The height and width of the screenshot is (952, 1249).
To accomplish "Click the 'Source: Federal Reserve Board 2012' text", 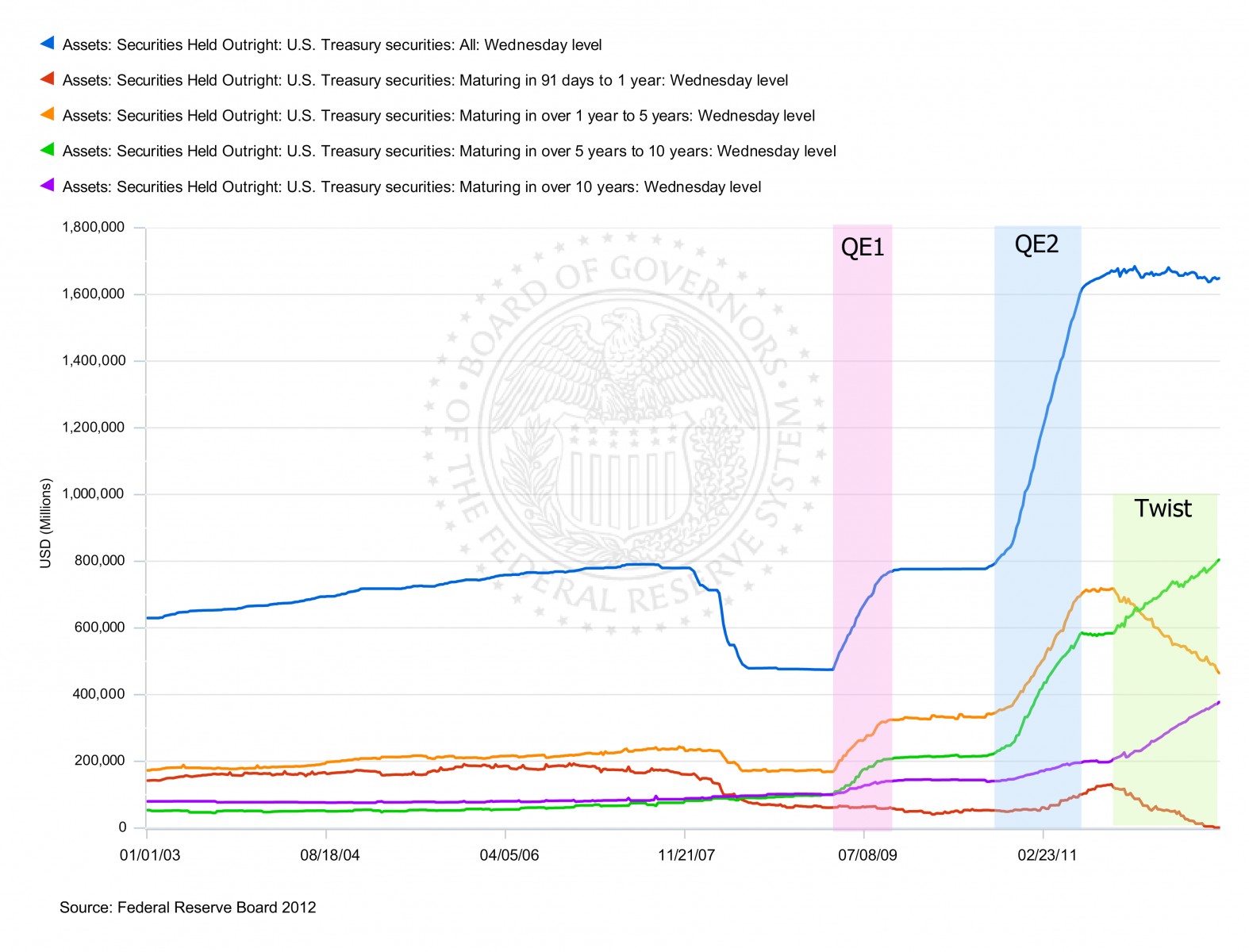I will click(x=187, y=908).
